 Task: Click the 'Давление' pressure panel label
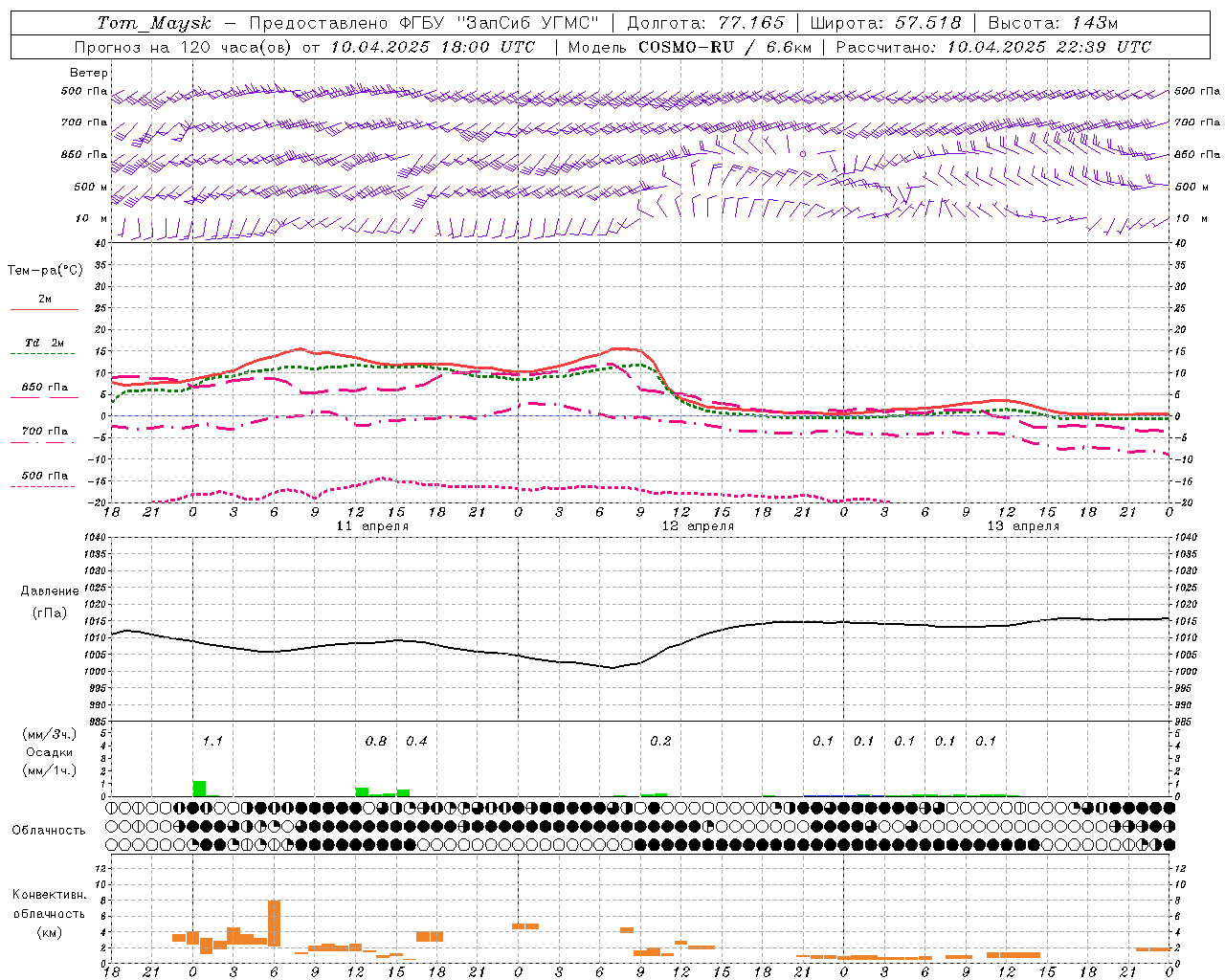tap(50, 591)
